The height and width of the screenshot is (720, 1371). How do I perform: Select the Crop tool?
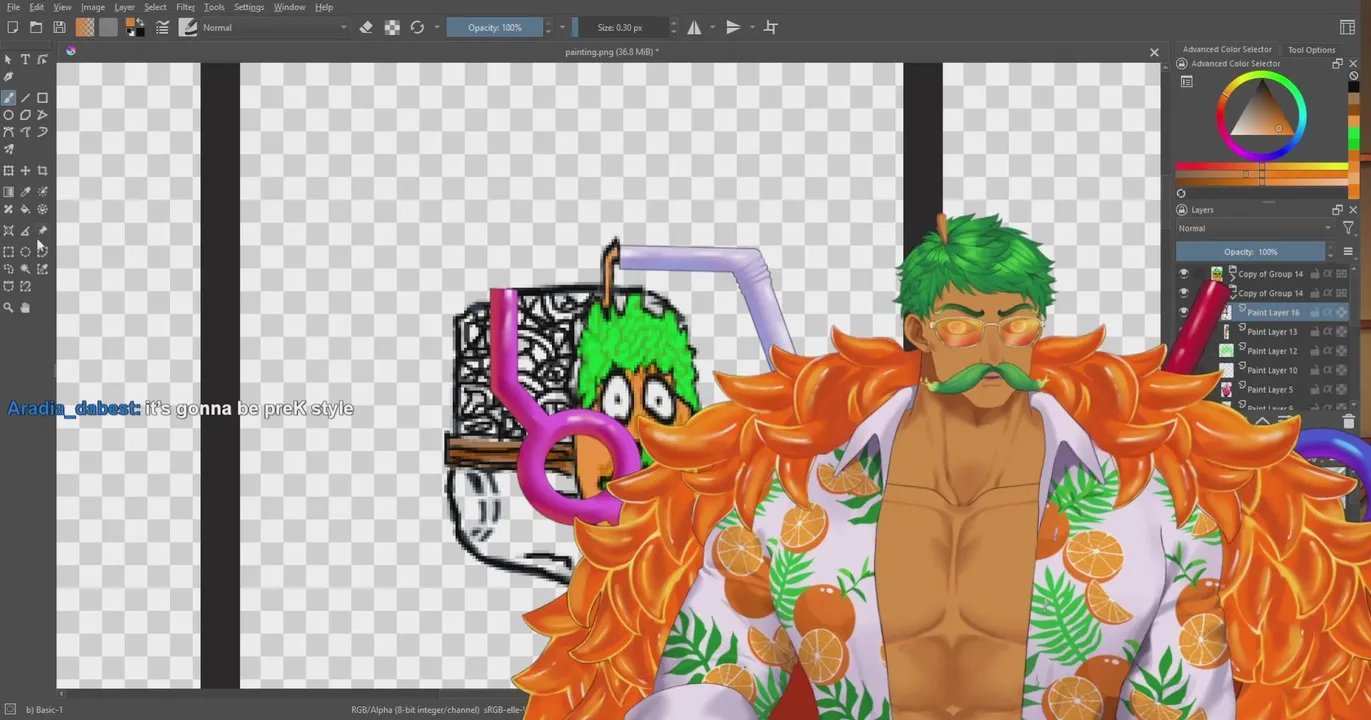pyautogui.click(x=42, y=171)
